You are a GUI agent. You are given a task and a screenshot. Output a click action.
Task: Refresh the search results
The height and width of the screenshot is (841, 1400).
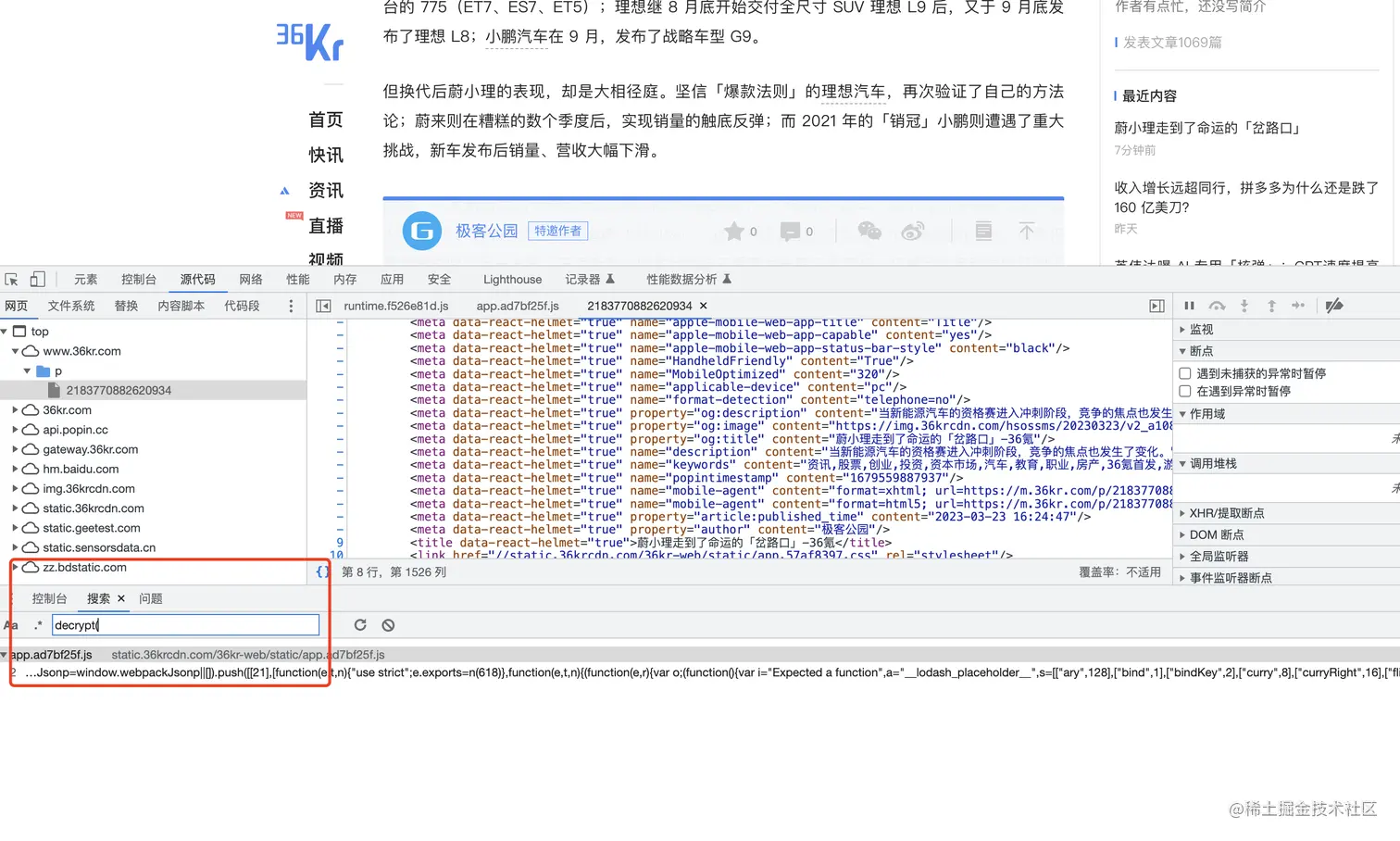[360, 625]
